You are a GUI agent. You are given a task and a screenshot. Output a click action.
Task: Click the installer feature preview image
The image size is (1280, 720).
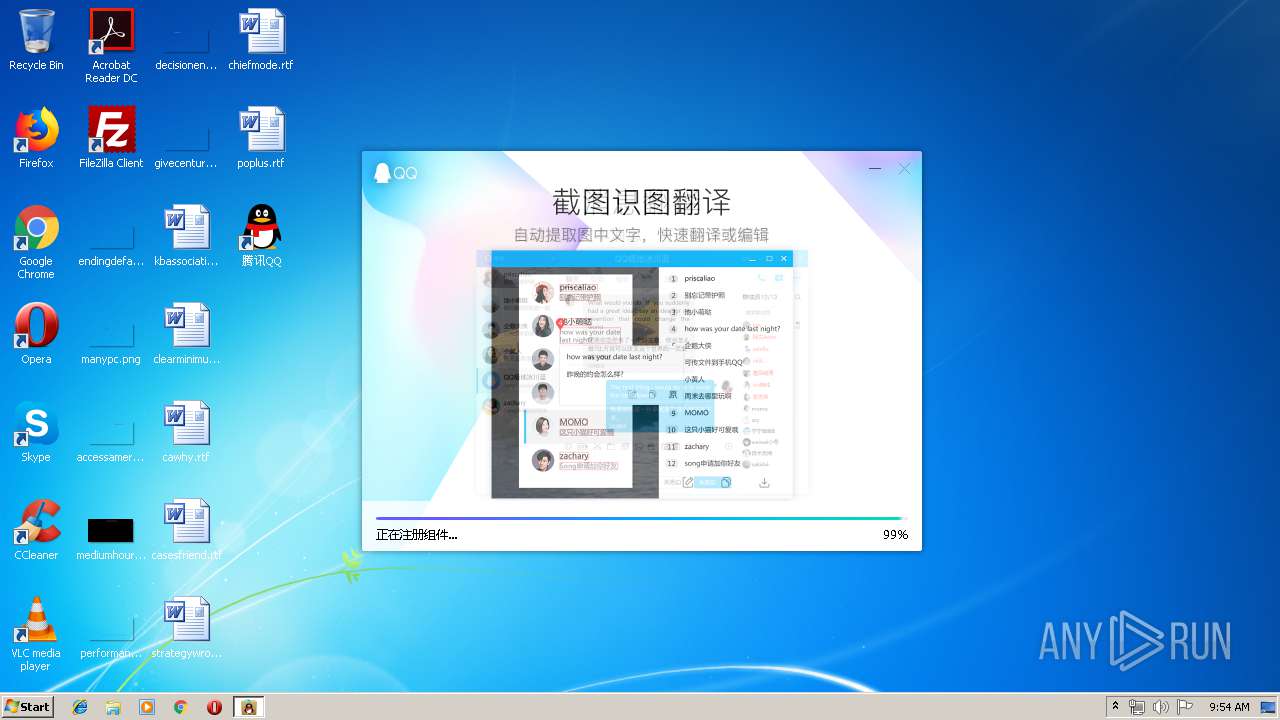pos(642,374)
